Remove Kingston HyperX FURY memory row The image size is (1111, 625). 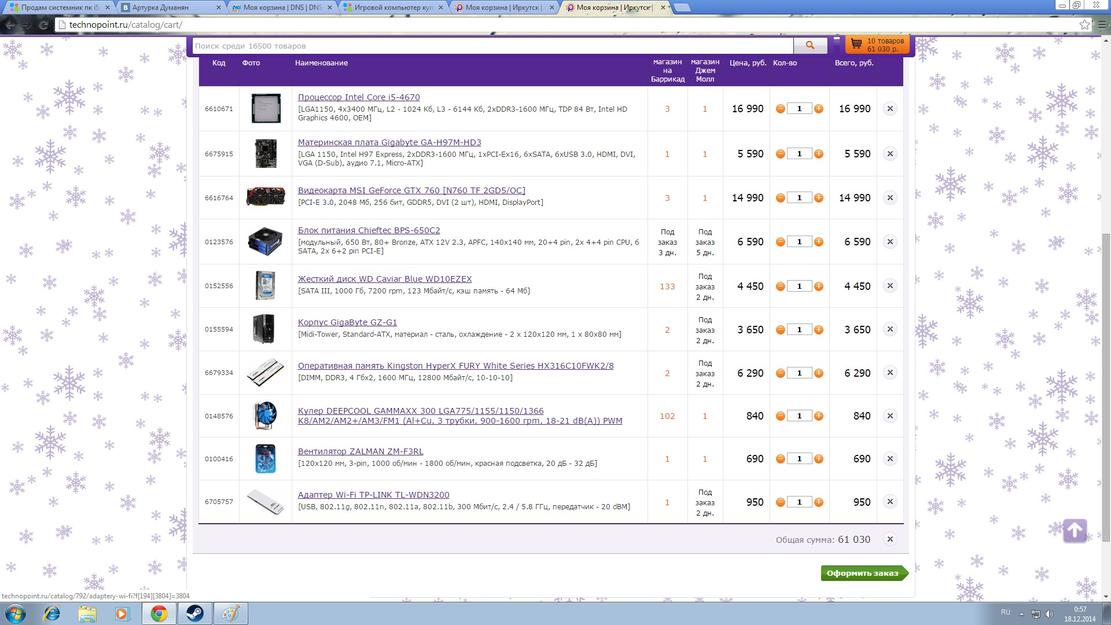tap(890, 373)
